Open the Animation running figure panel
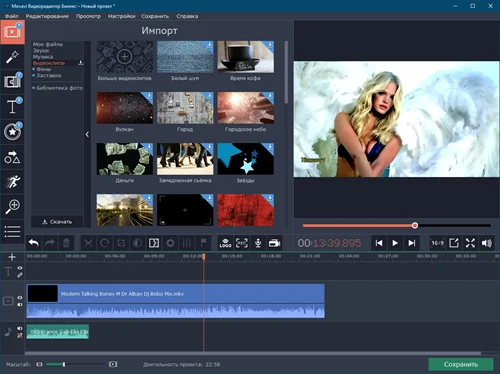This screenshot has width=500, height=374. [x=12, y=182]
